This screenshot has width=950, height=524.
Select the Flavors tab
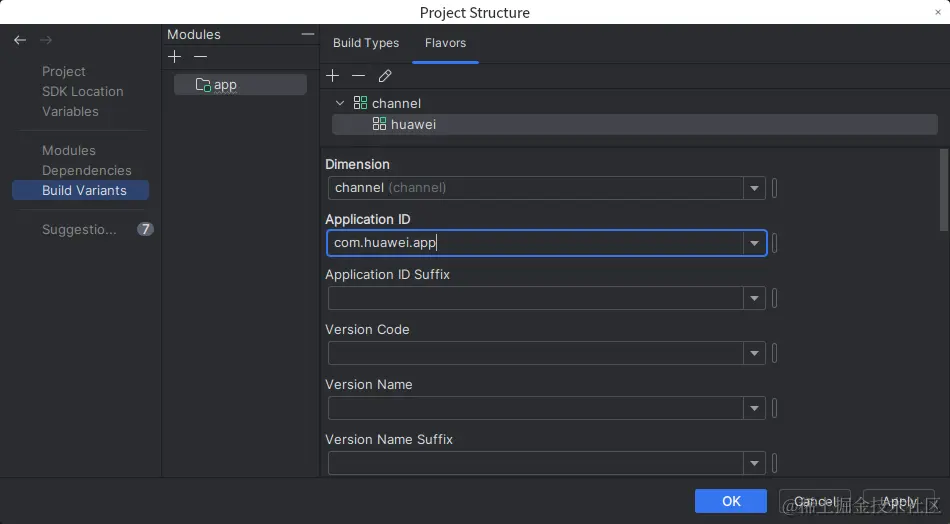pyautogui.click(x=445, y=43)
